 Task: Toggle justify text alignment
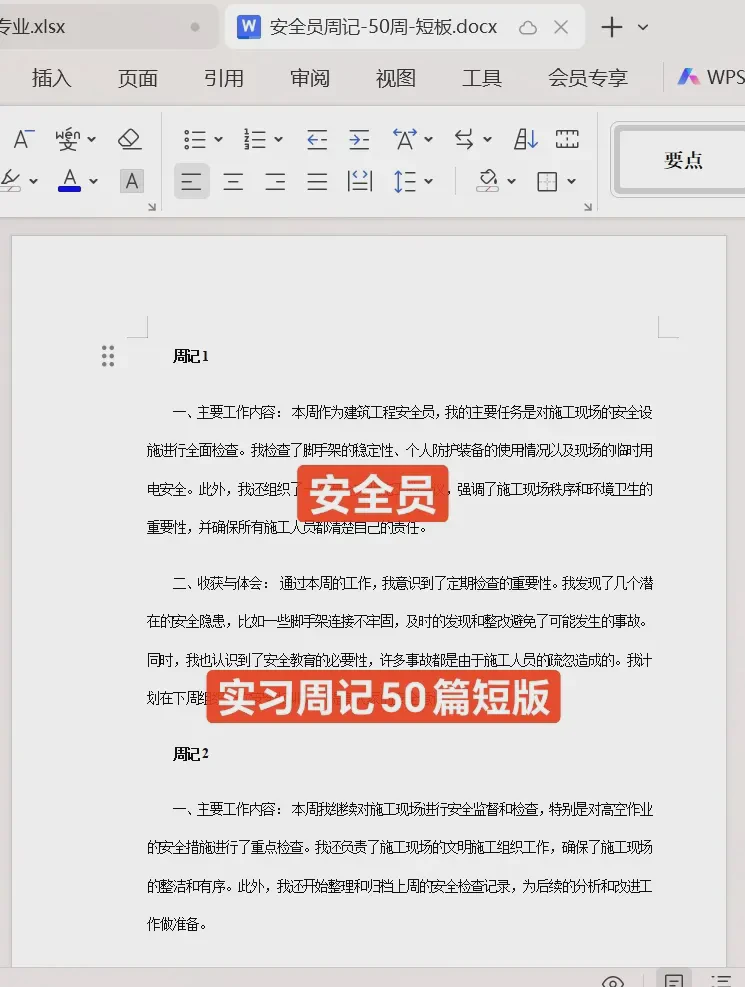pyautogui.click(x=317, y=182)
